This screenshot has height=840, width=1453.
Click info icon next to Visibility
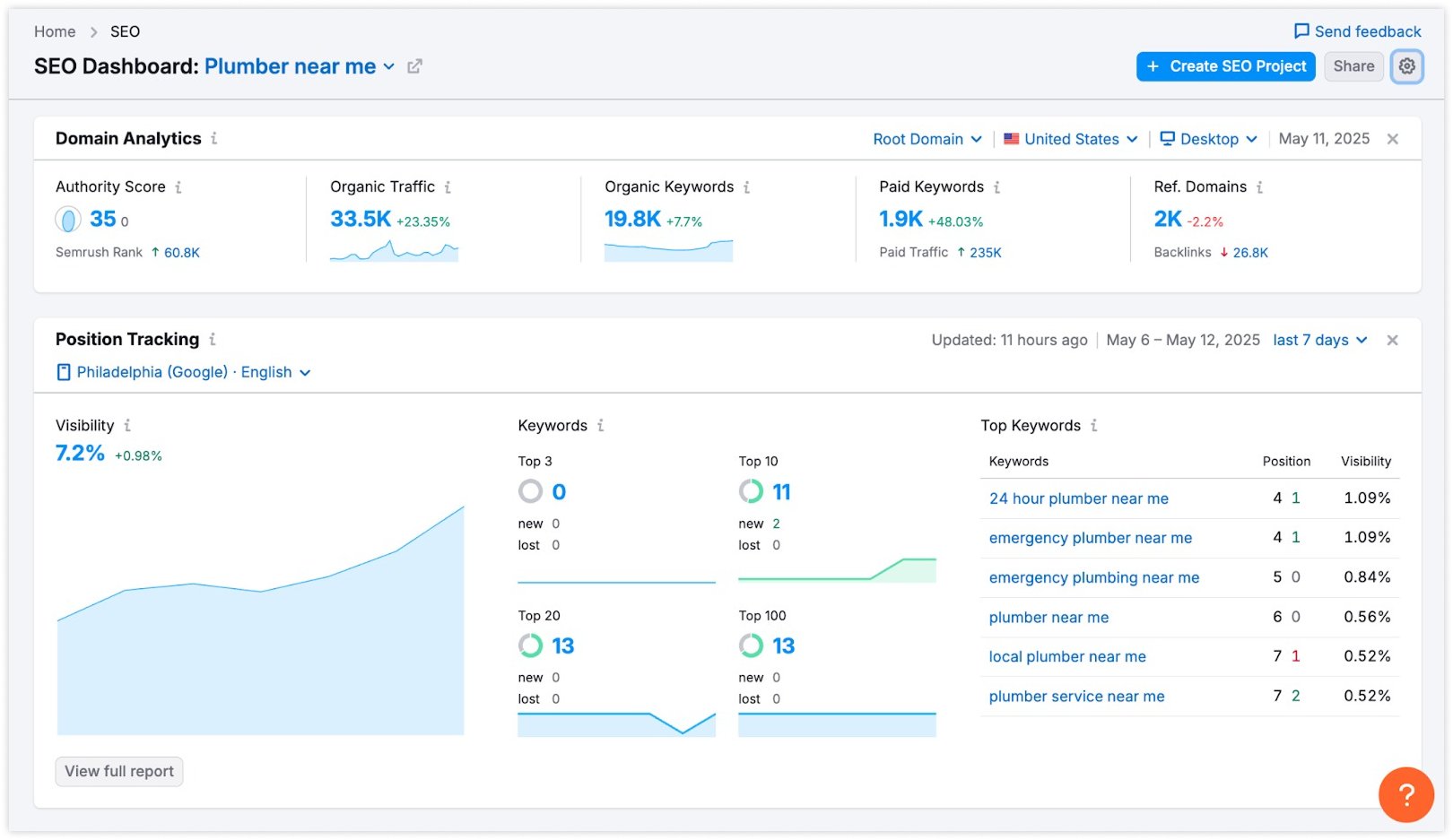point(127,426)
